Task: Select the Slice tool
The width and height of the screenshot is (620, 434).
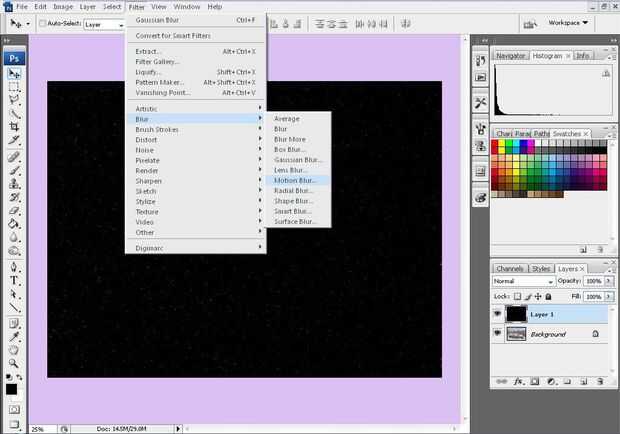Action: coord(14,140)
